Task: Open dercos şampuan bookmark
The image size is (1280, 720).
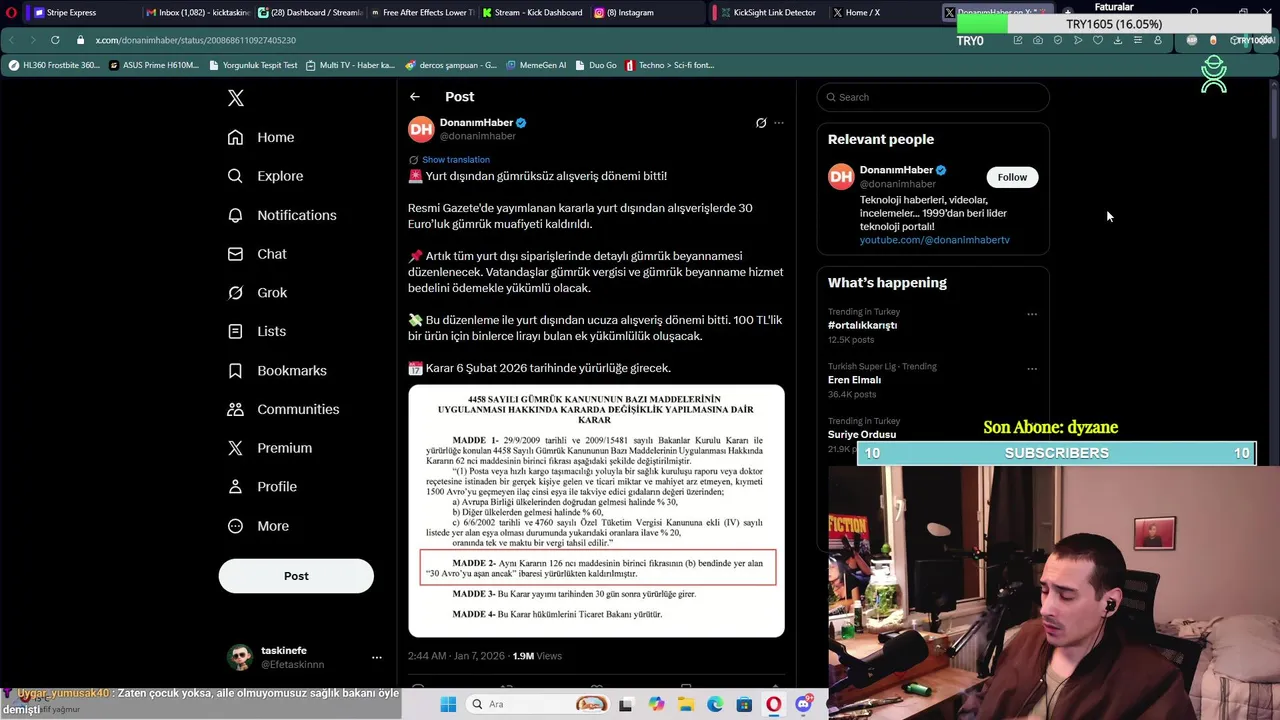Action: click(451, 65)
